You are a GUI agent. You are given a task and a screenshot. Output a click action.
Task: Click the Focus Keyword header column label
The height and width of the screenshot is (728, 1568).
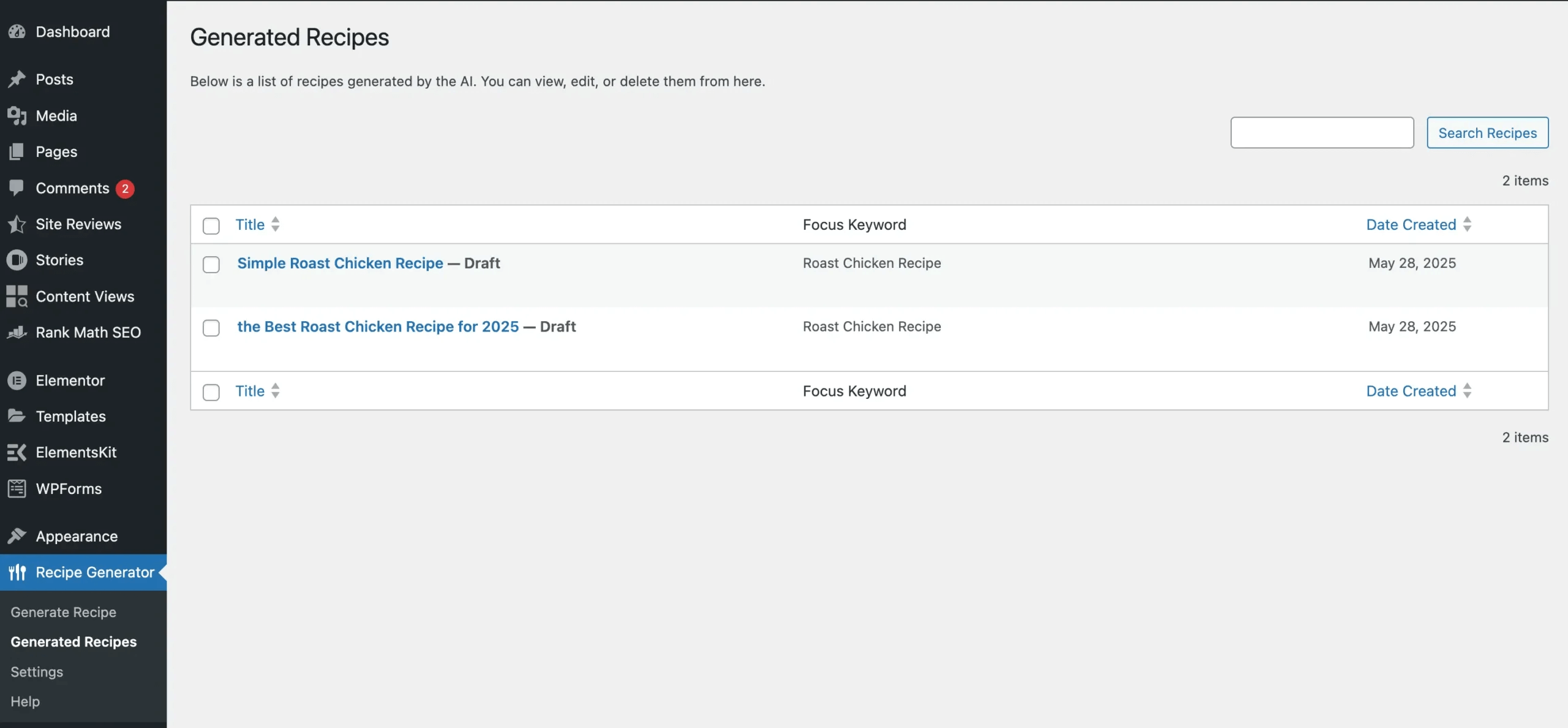[x=854, y=225]
